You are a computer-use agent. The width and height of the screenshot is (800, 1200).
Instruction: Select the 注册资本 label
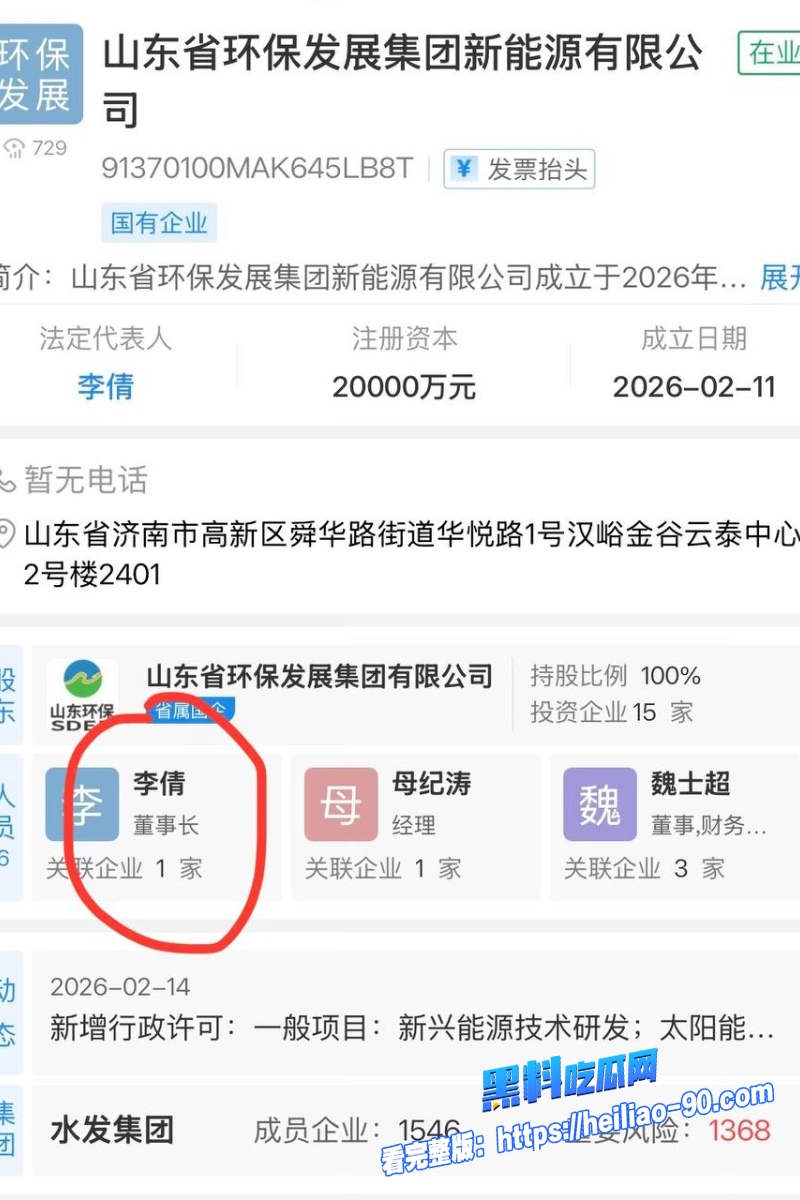point(404,338)
